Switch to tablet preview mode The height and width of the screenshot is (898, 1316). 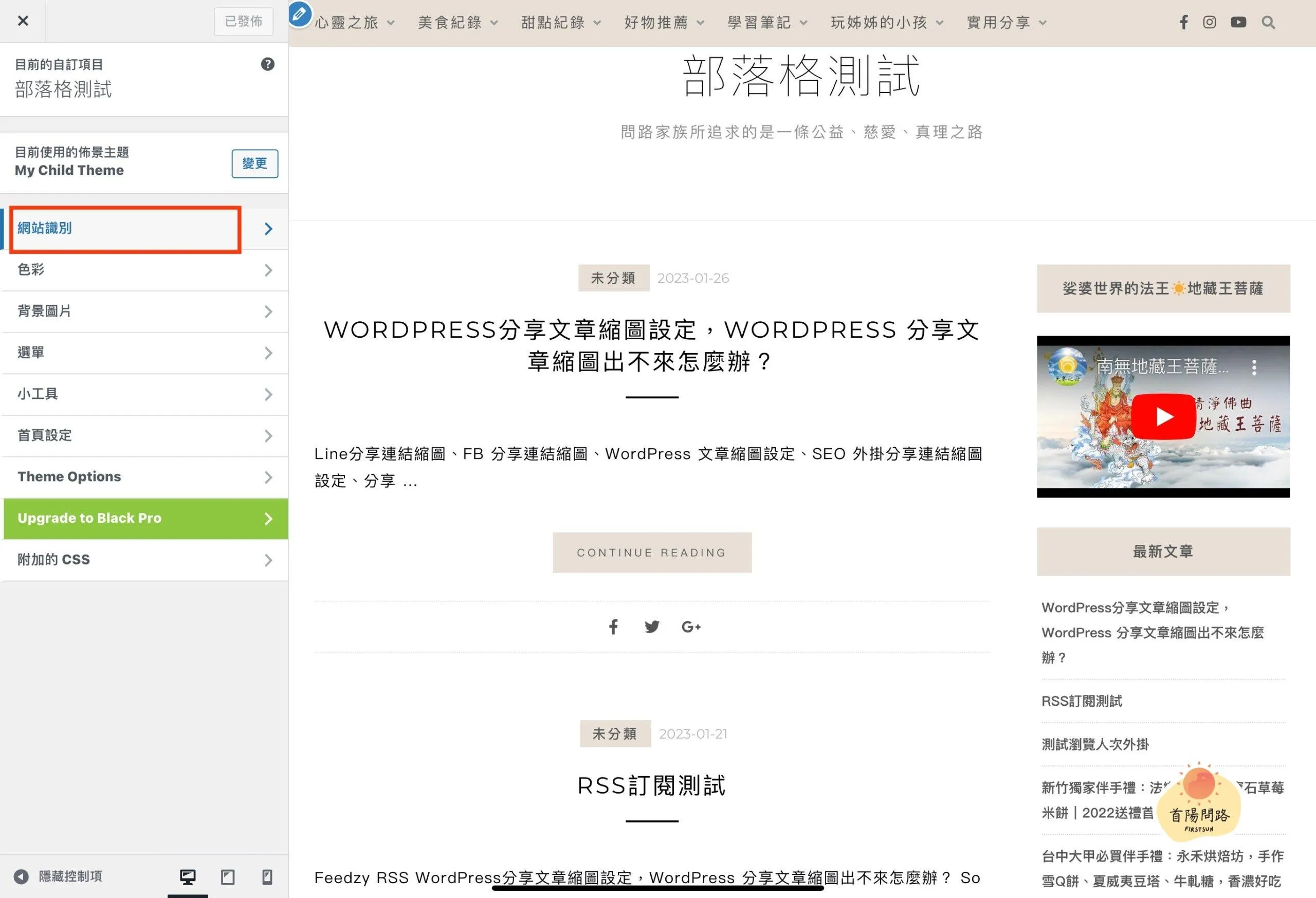pyautogui.click(x=228, y=877)
